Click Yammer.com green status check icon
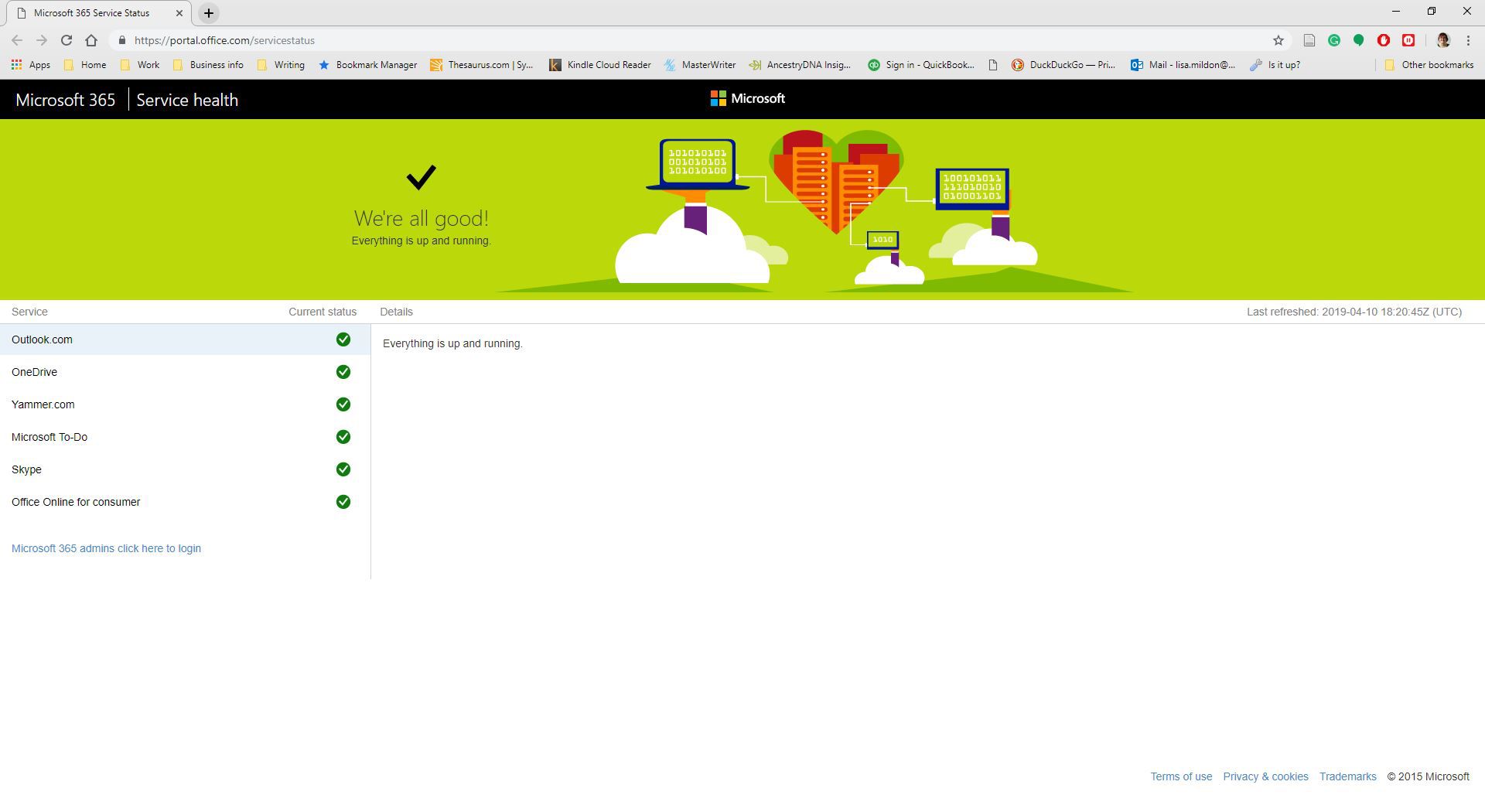The height and width of the screenshot is (812, 1485). pyautogui.click(x=343, y=404)
